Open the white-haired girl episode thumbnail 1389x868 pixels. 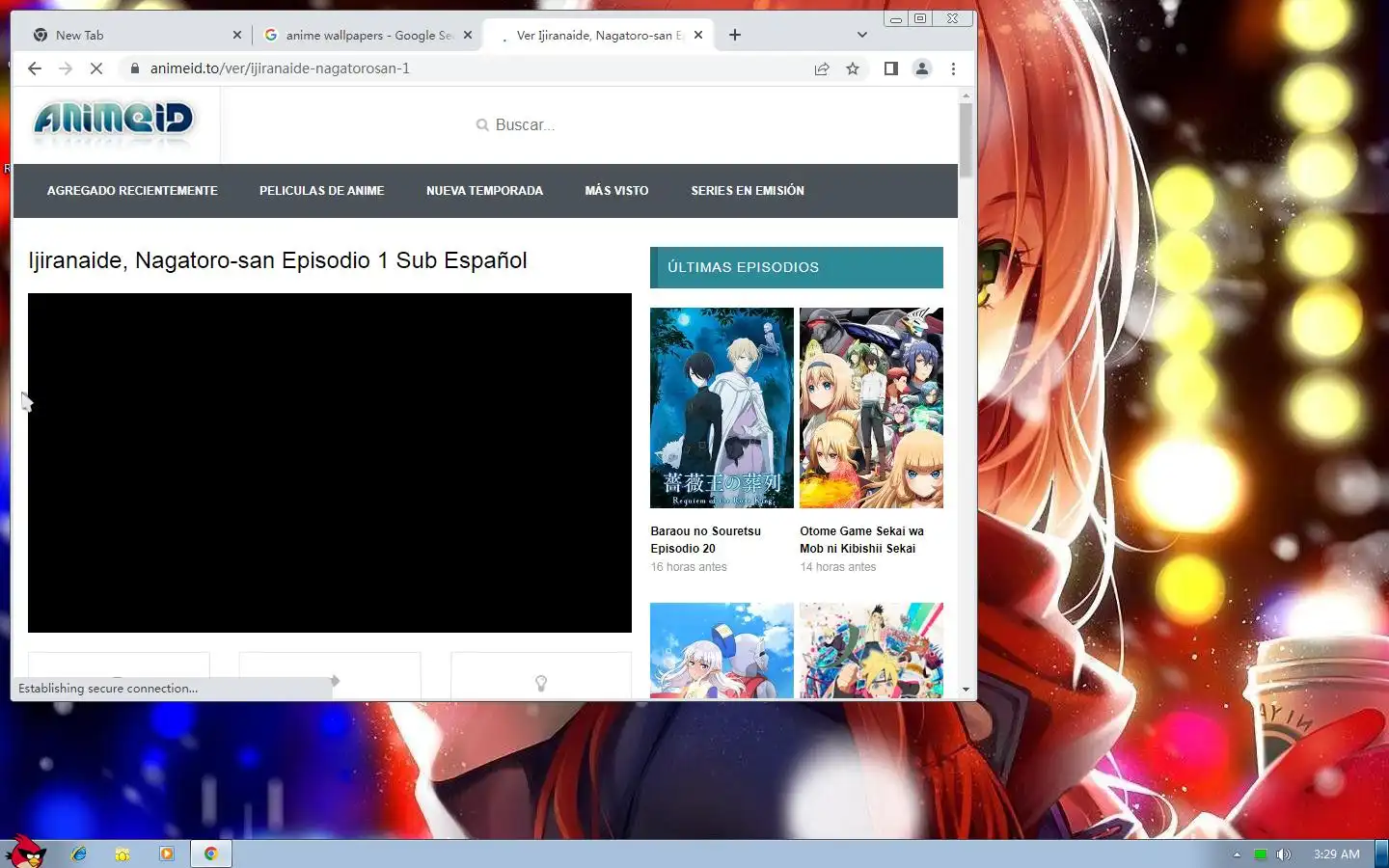coord(722,650)
